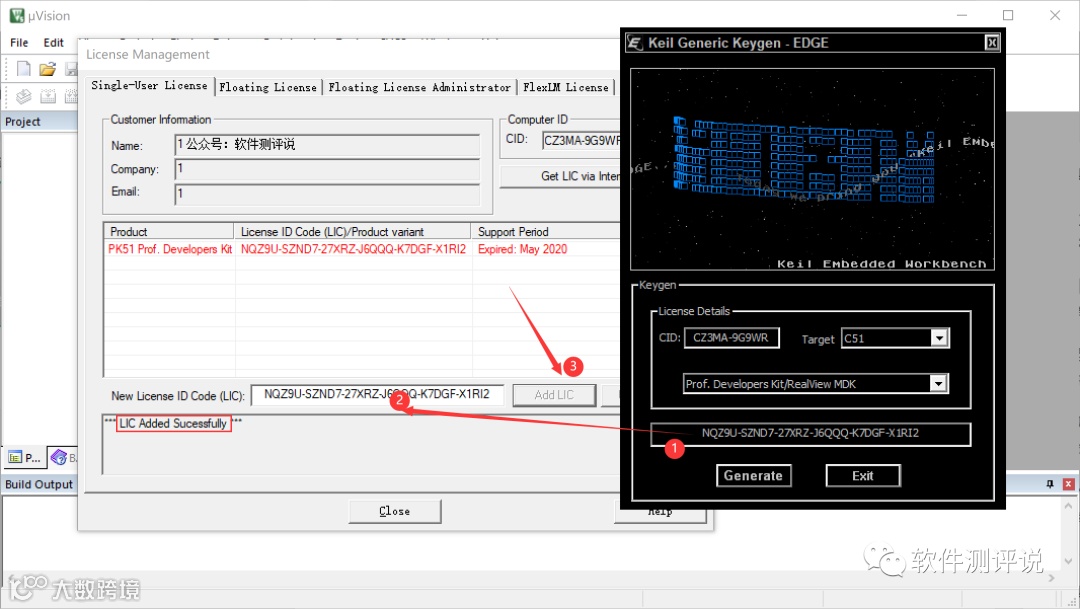Image resolution: width=1080 pixels, height=609 pixels.
Task: Open the File menu
Action: 19,43
